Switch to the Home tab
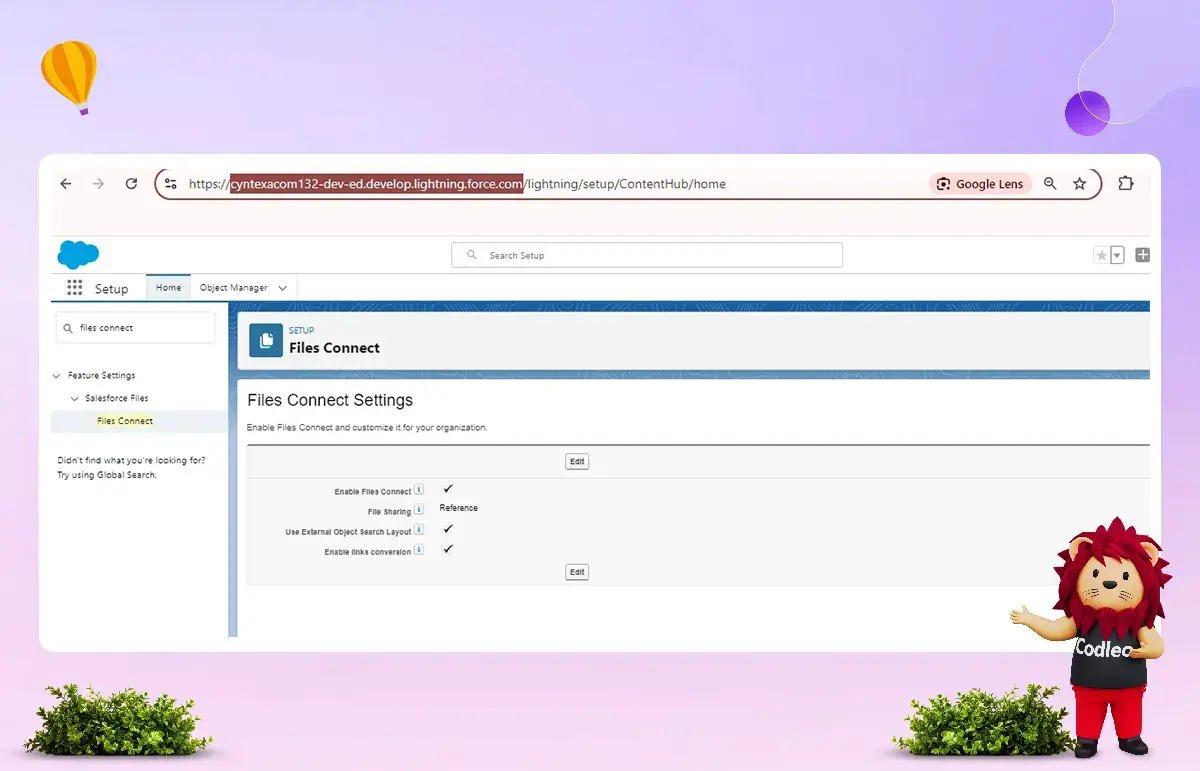 click(x=169, y=288)
